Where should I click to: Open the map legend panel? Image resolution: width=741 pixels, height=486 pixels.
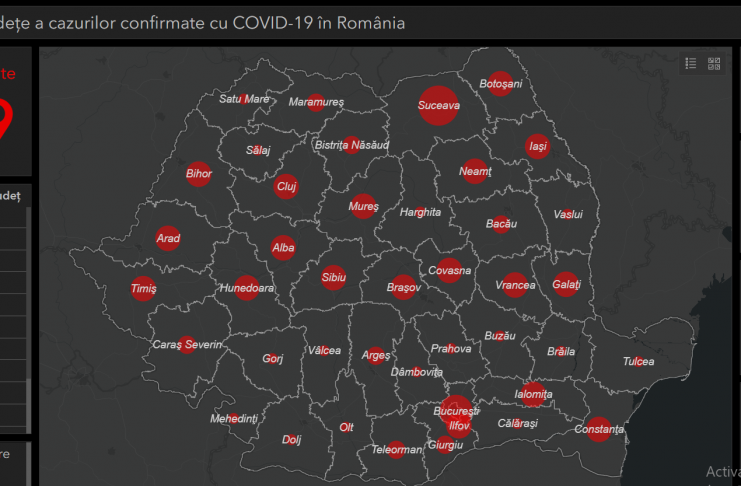point(691,63)
